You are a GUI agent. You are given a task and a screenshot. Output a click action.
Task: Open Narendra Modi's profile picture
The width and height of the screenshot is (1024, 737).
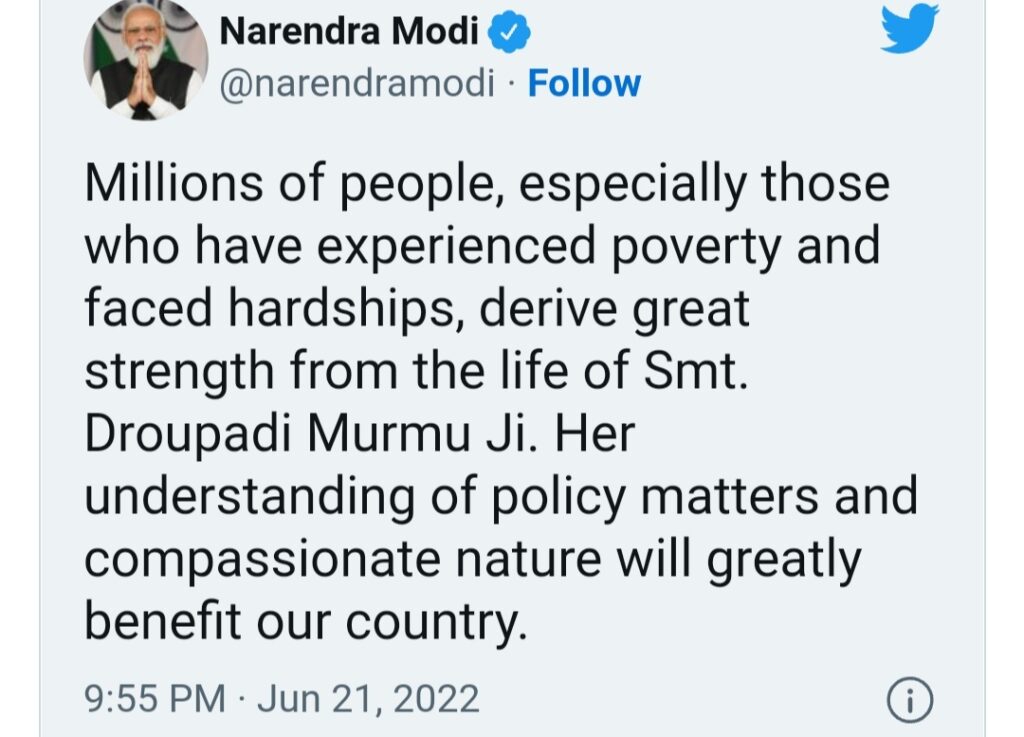click(x=146, y=61)
